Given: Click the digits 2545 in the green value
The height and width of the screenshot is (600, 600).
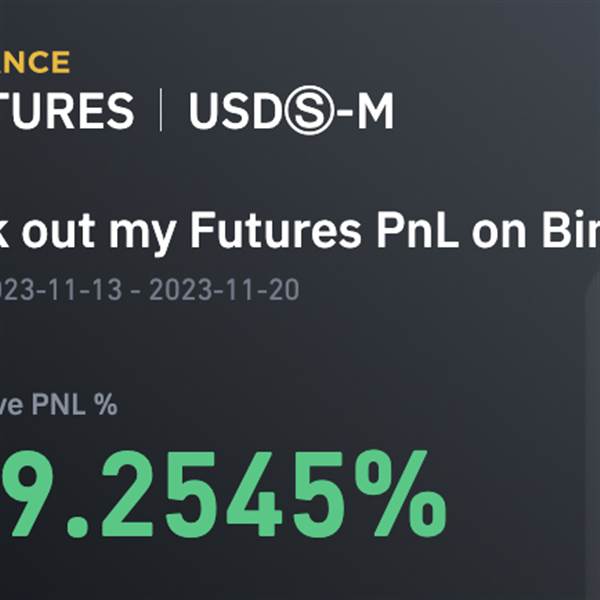Looking at the screenshot, I should coord(222,494).
